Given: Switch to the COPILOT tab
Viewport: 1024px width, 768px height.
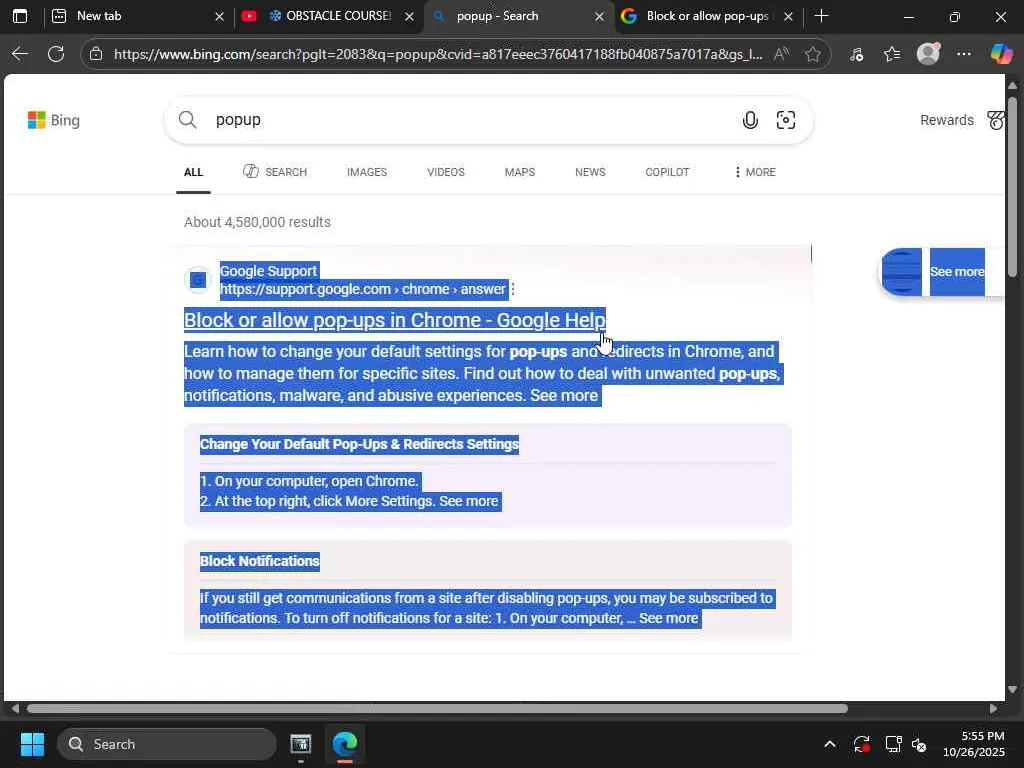Looking at the screenshot, I should 667,172.
